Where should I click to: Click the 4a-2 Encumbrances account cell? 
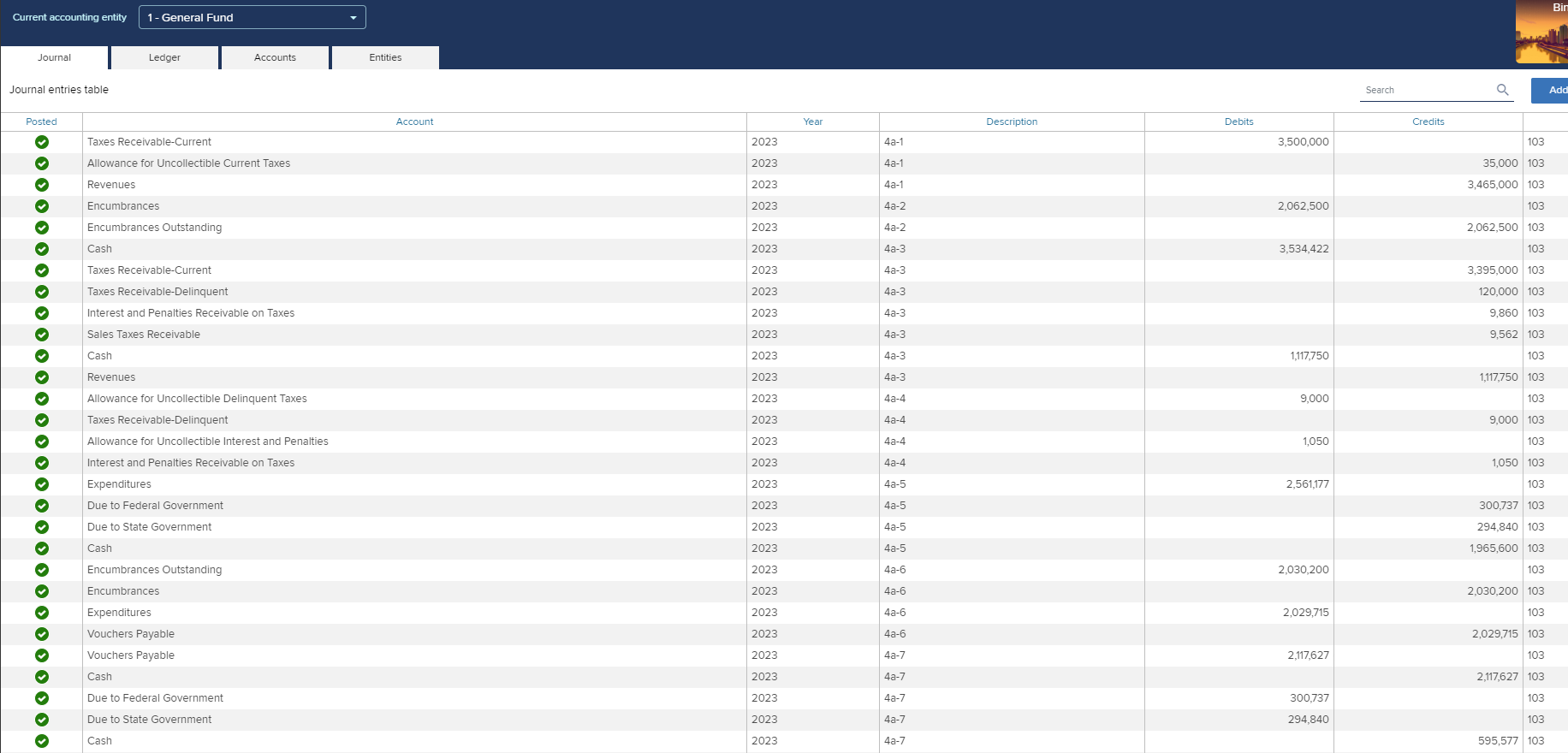(414, 206)
